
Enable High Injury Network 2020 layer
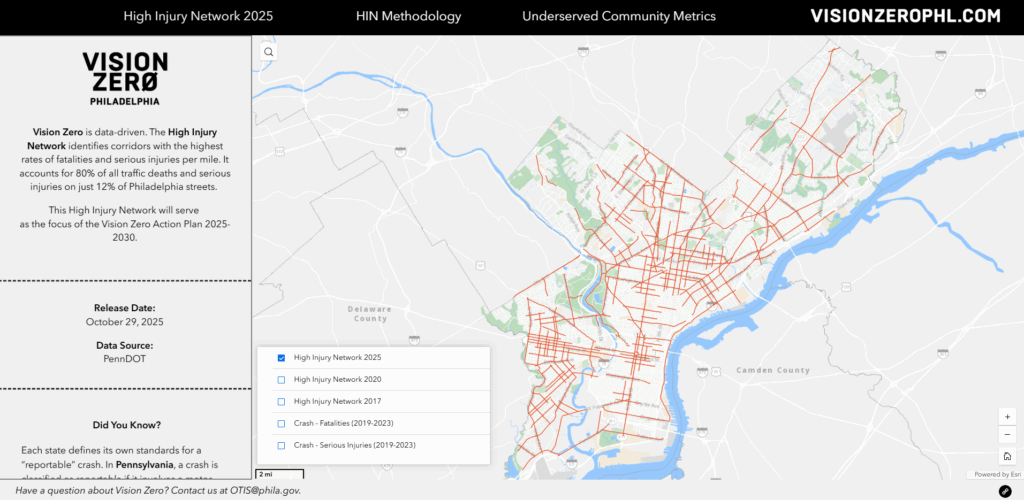click(281, 380)
